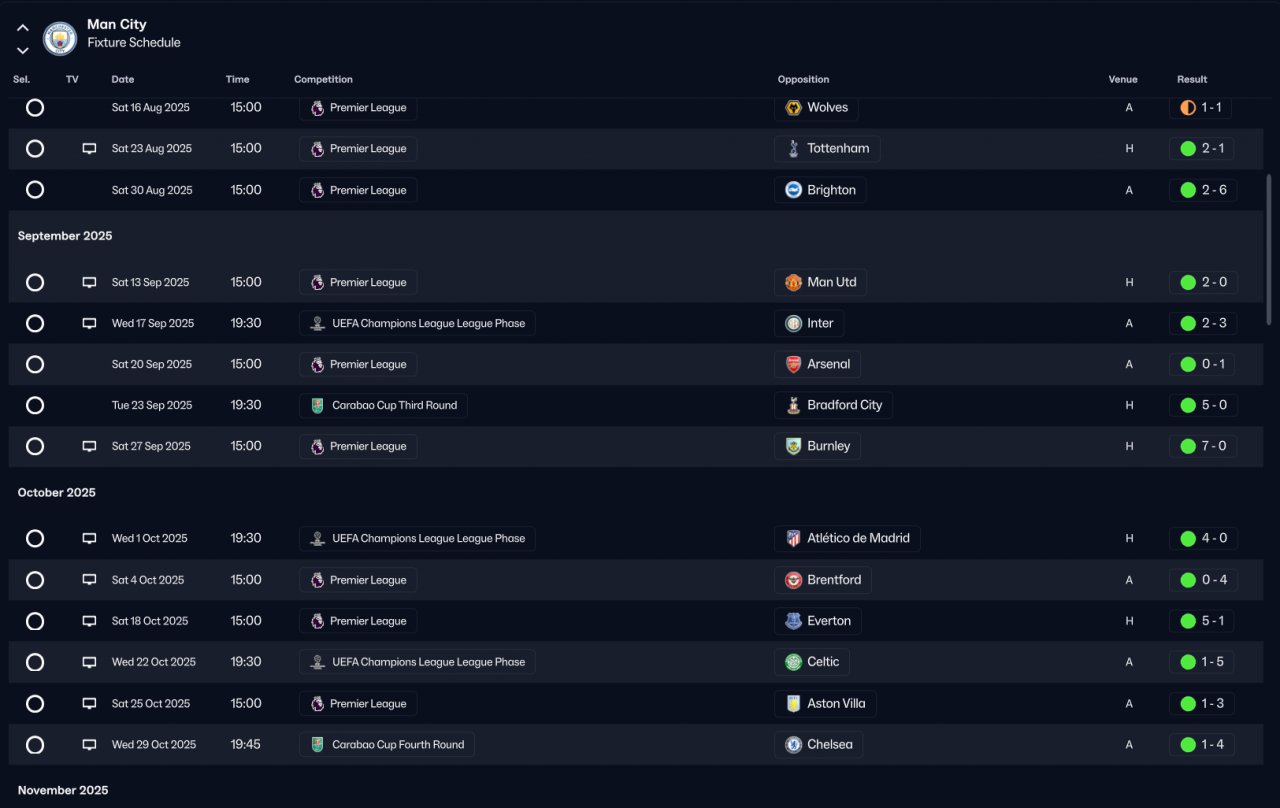Click the Sel. column header
The height and width of the screenshot is (808, 1280).
coord(22,79)
